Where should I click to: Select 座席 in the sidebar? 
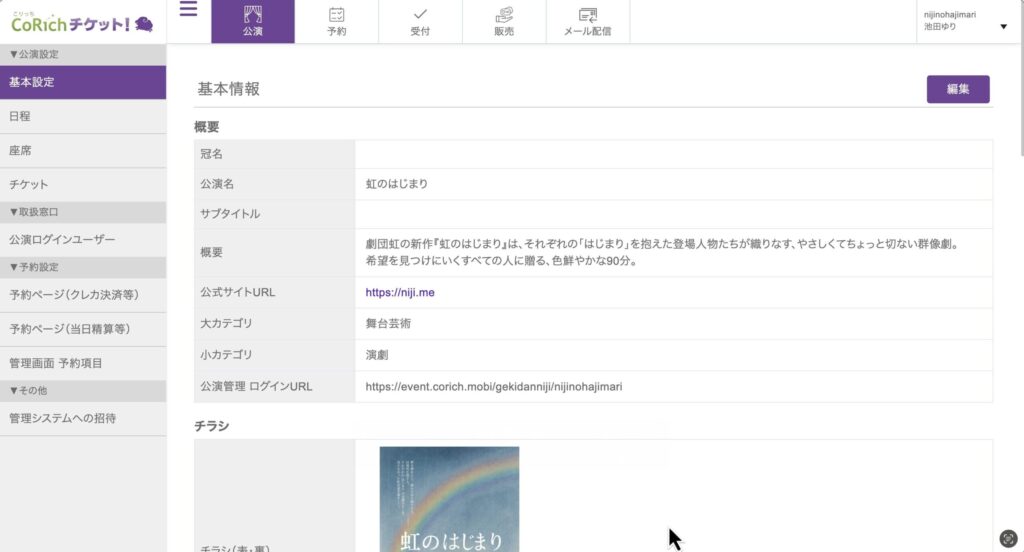[x=20, y=150]
